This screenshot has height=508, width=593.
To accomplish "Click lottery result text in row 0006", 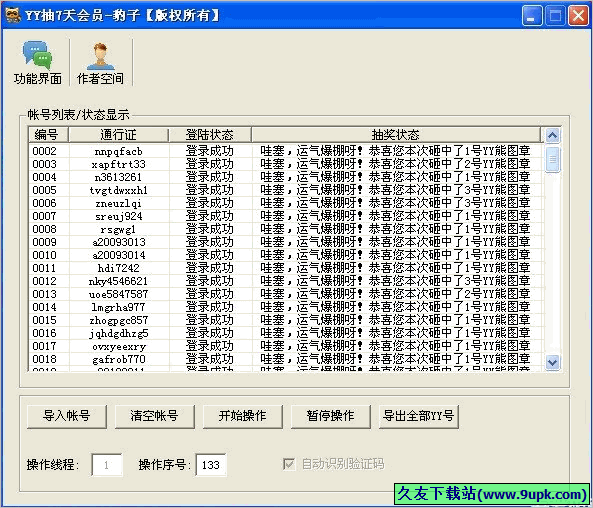I will [x=395, y=203].
